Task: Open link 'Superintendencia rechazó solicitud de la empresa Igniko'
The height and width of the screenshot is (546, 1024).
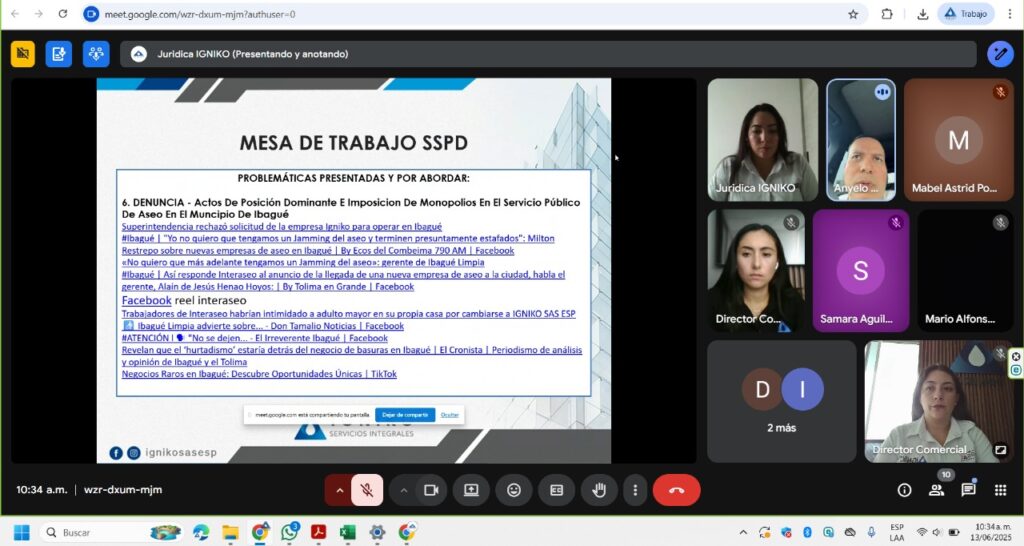Action: (x=281, y=227)
